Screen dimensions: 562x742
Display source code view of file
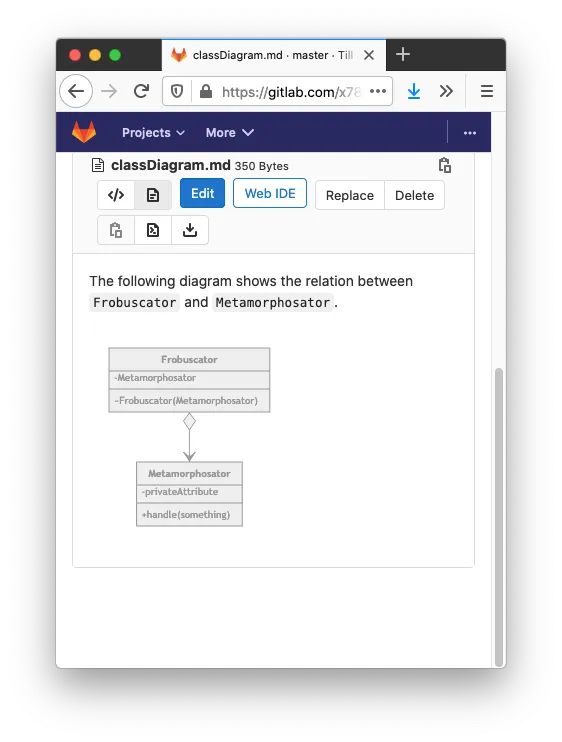tap(116, 195)
